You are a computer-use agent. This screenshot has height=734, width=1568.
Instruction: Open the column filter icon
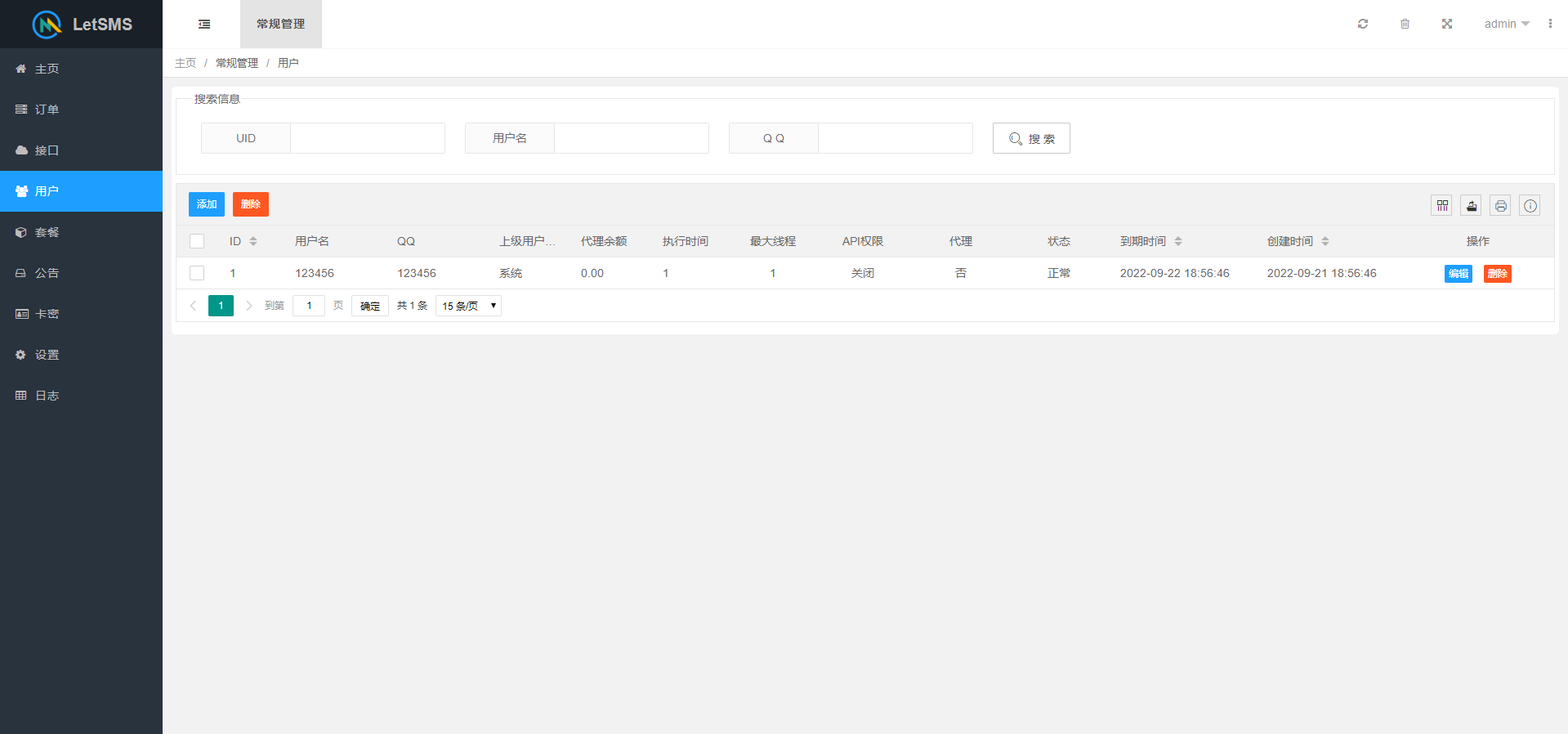click(1442, 205)
